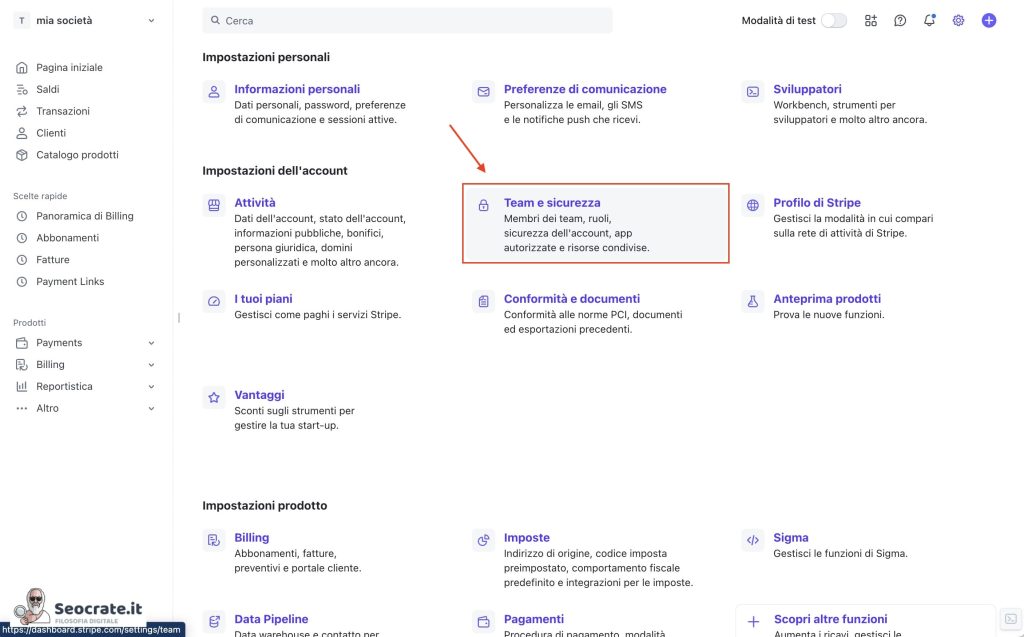Click the flask icon for Anteprima prodotti
Image resolution: width=1024 pixels, height=637 pixels.
pos(753,301)
